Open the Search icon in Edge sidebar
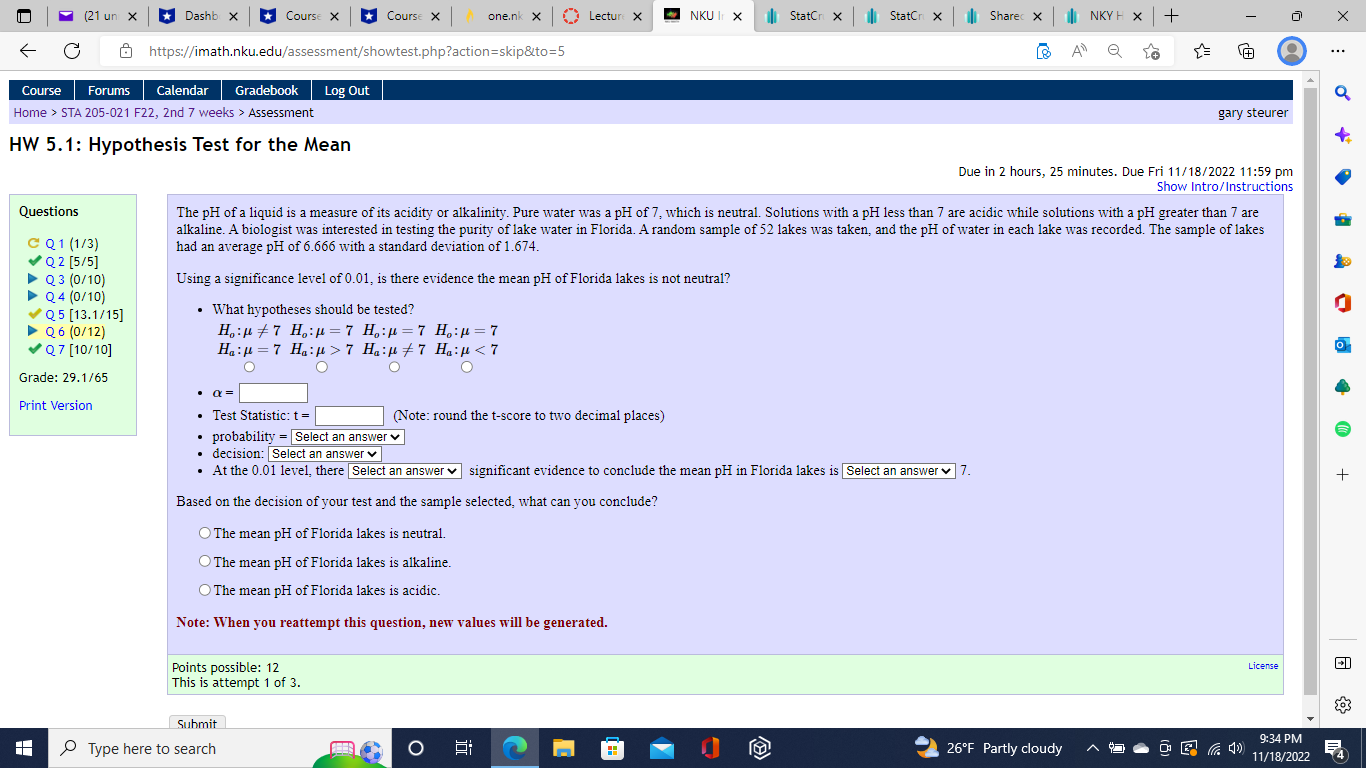 coord(1342,92)
